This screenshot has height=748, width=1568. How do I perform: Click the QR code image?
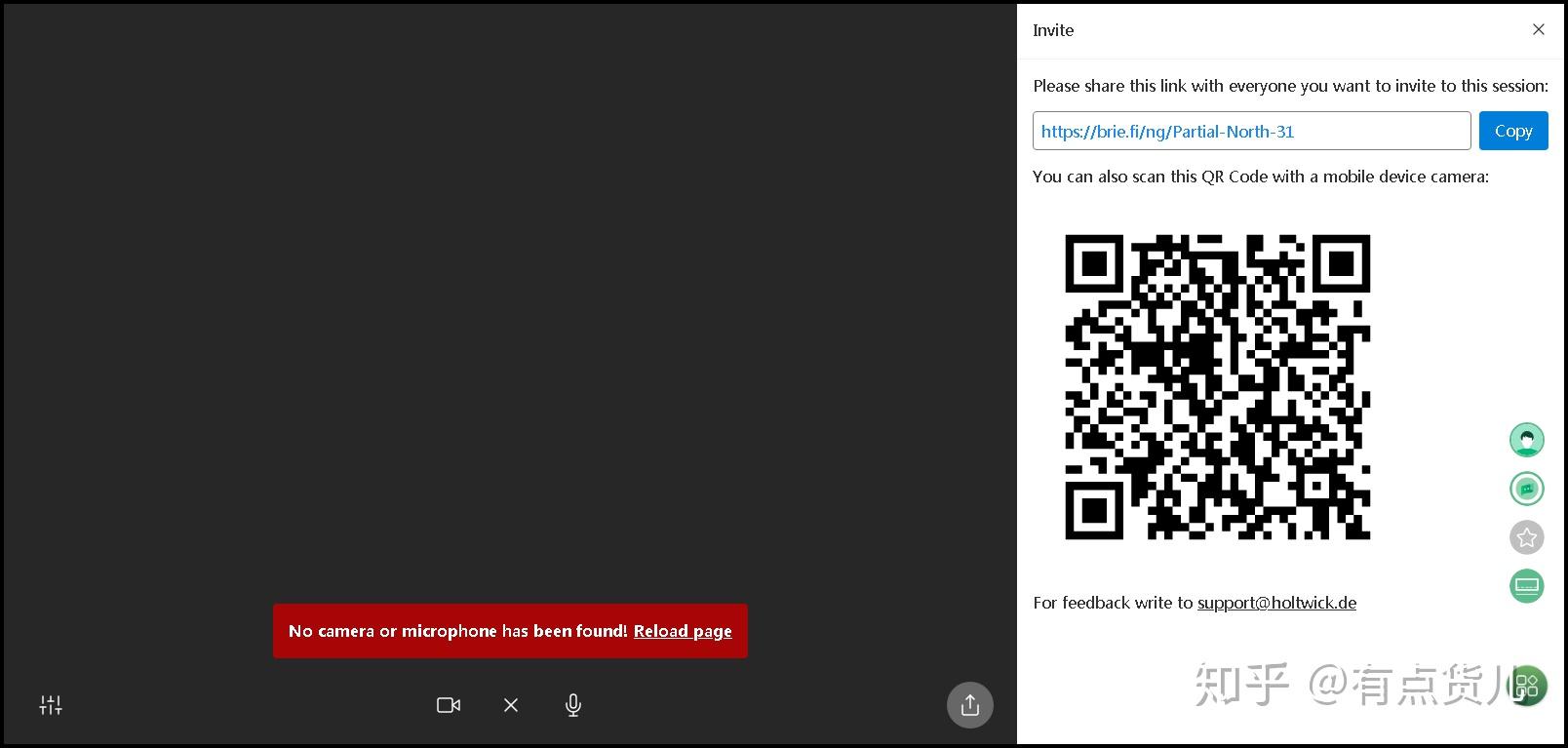[x=1218, y=387]
